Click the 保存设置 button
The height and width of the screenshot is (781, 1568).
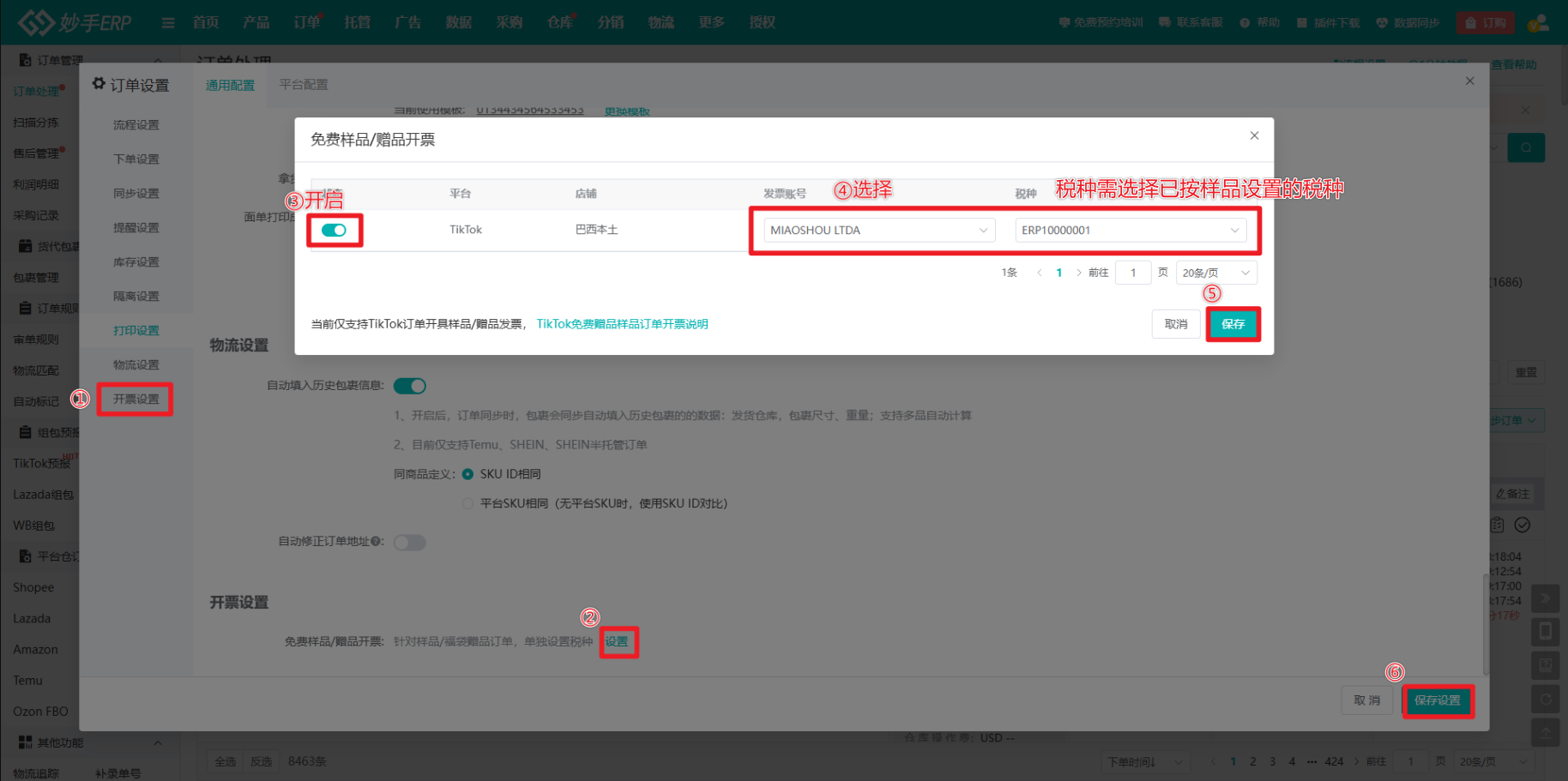[1438, 700]
